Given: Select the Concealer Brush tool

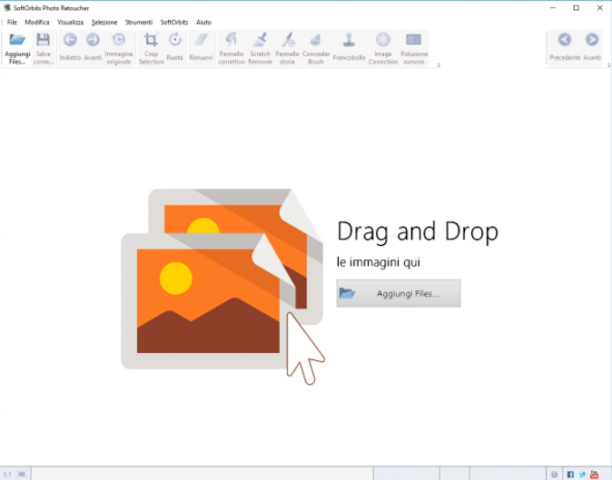Looking at the screenshot, I should [316, 40].
